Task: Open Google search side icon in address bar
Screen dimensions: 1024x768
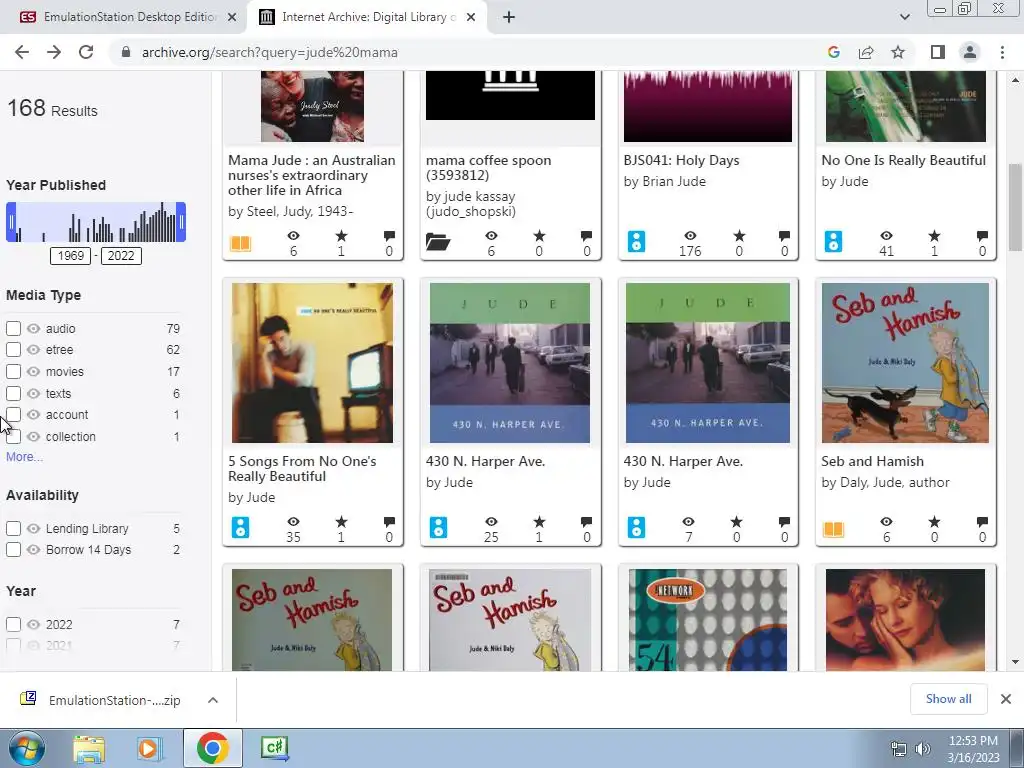Action: click(833, 52)
